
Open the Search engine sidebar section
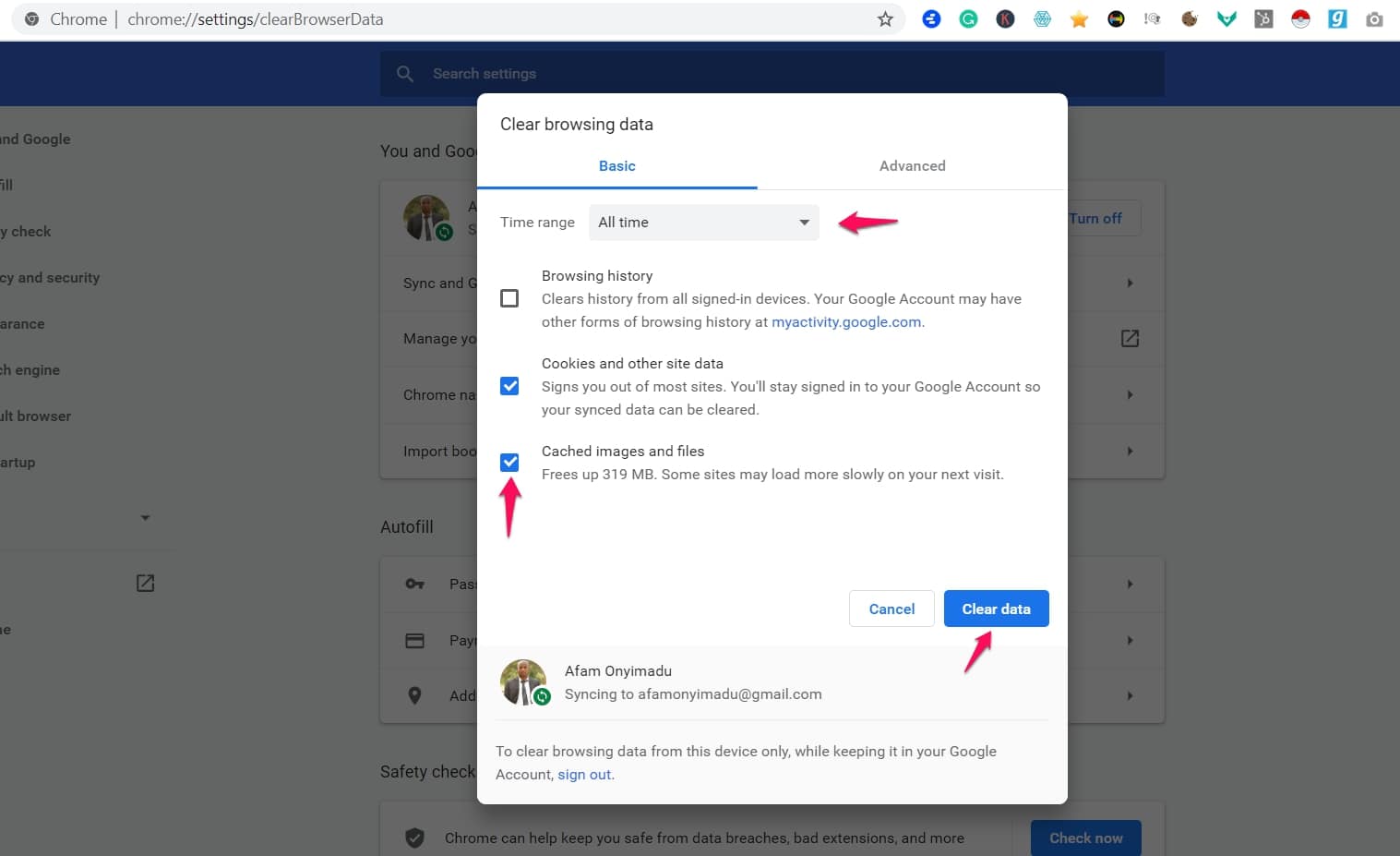click(x=30, y=370)
